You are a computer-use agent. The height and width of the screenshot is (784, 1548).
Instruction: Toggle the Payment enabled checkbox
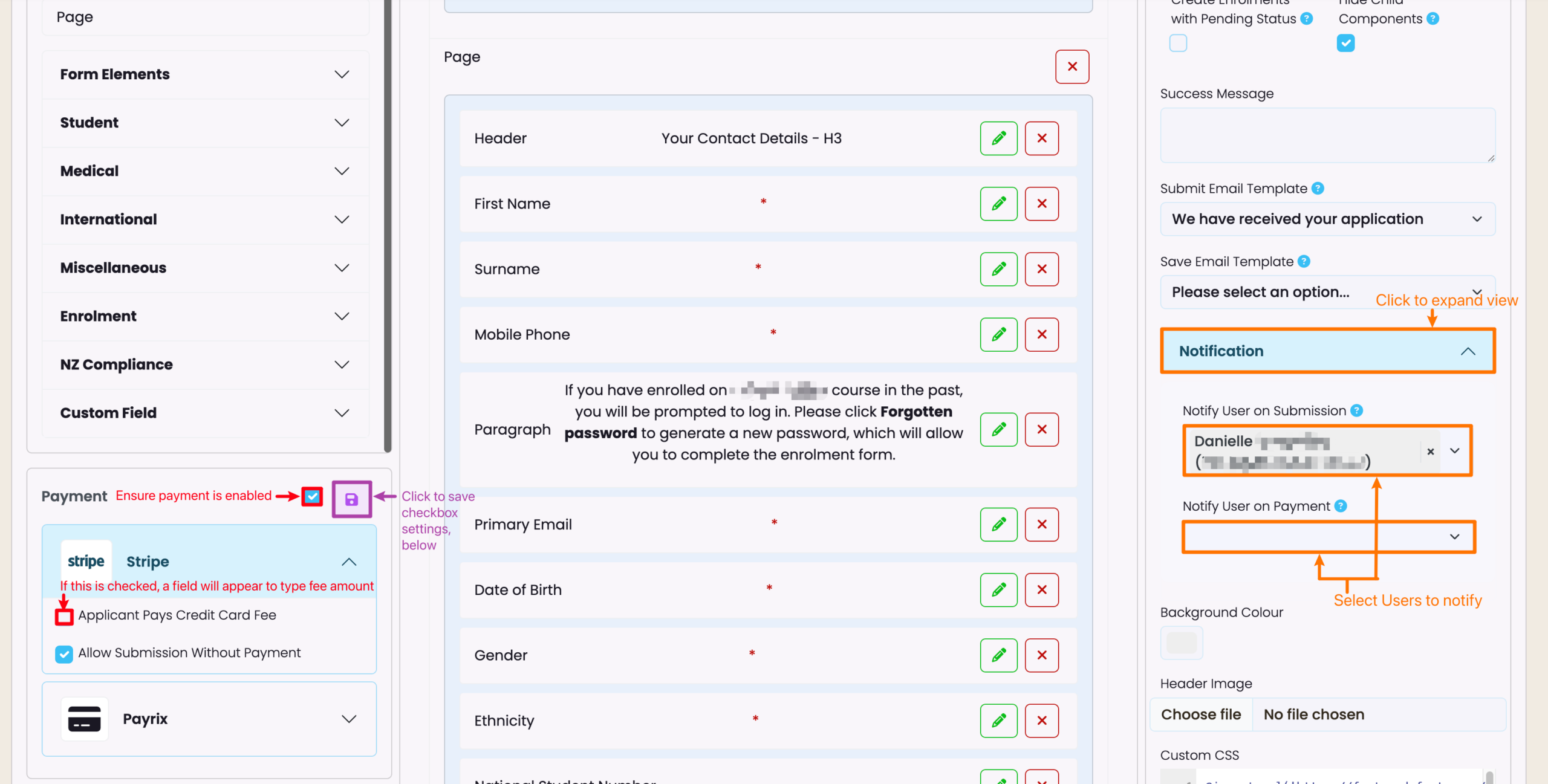(x=312, y=496)
